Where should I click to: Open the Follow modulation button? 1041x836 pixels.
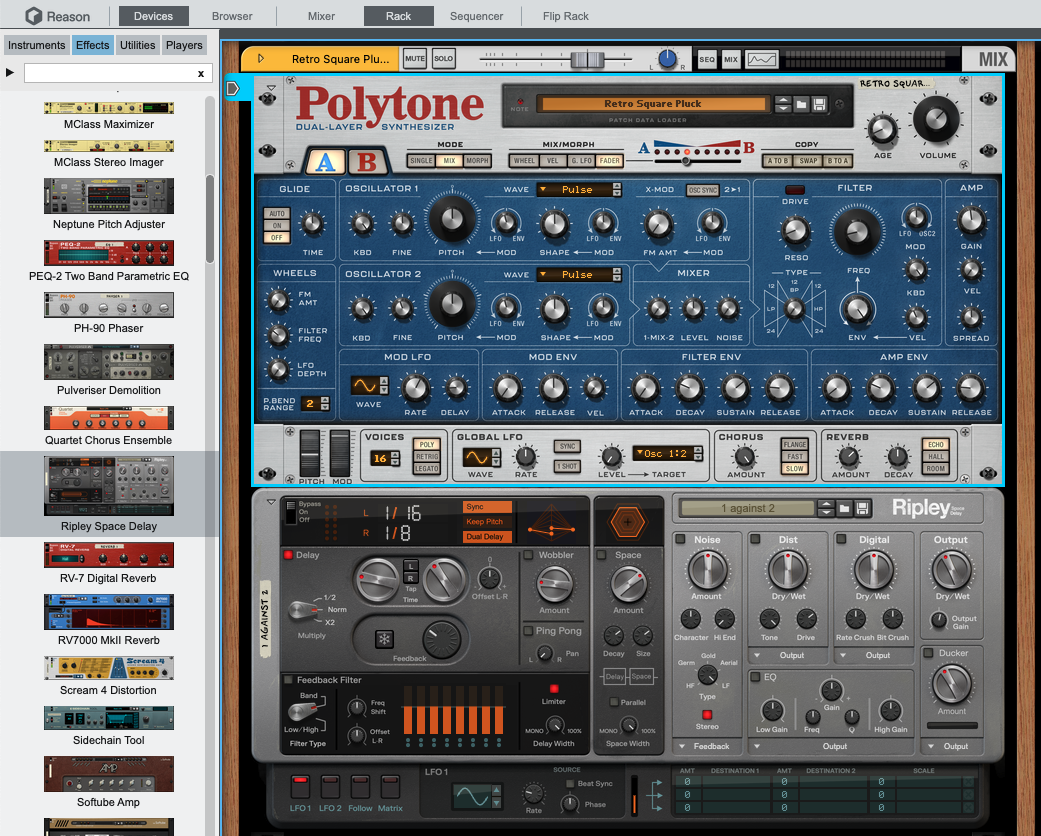pos(360,787)
